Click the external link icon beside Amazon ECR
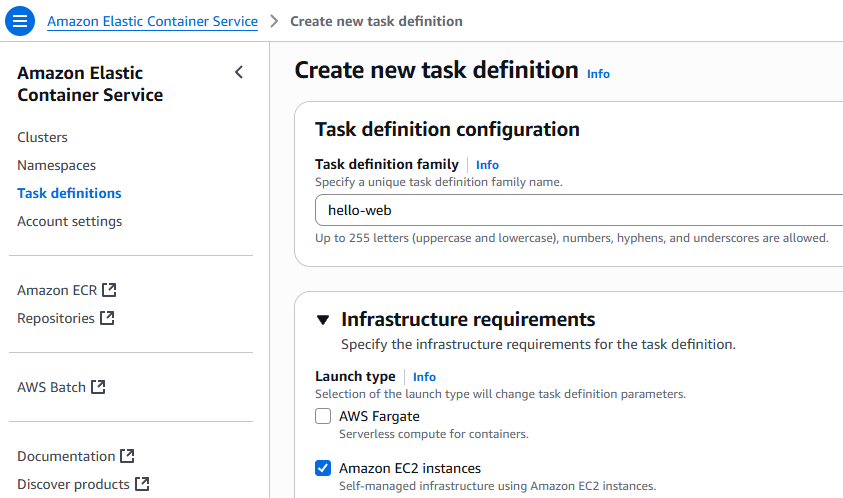 (110, 290)
